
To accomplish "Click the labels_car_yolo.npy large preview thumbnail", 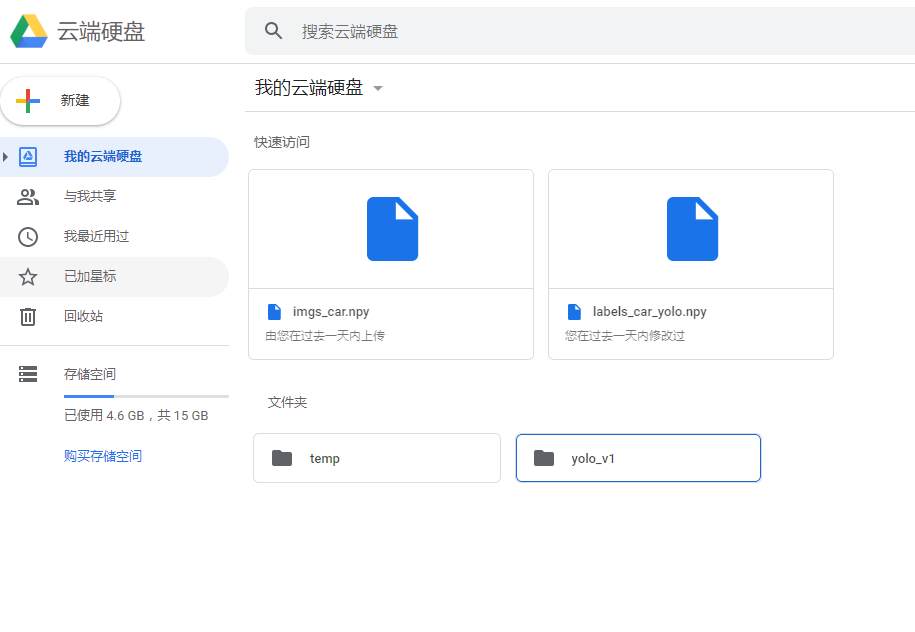I will tap(692, 229).
